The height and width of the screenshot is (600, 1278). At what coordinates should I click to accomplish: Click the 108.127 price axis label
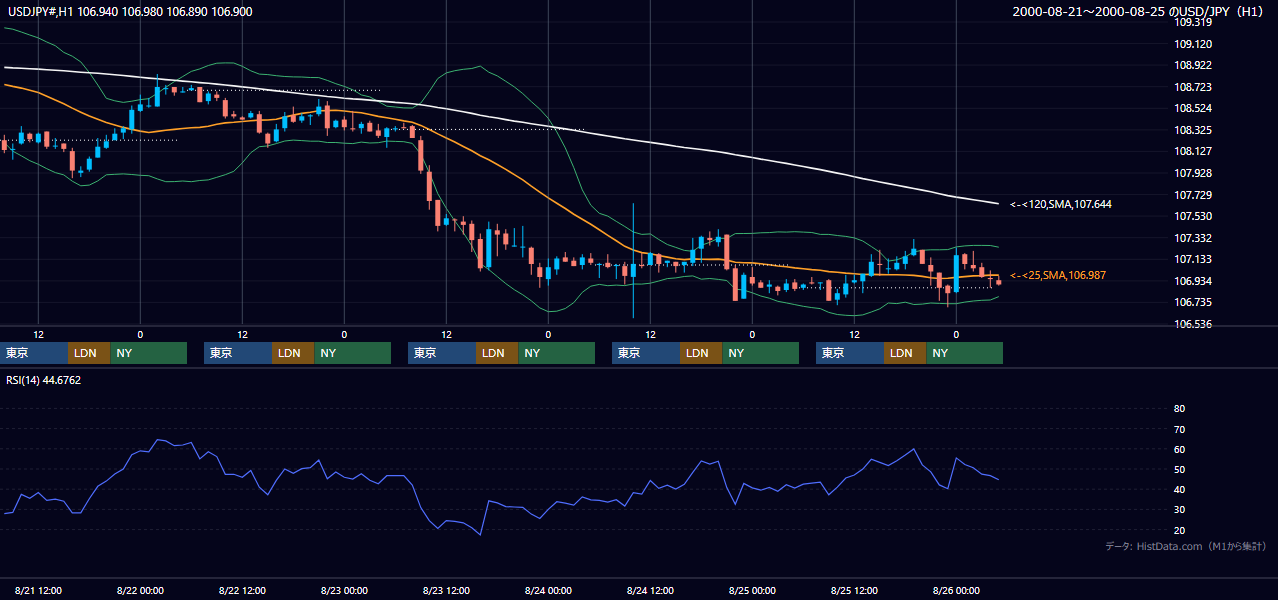(x=1193, y=152)
